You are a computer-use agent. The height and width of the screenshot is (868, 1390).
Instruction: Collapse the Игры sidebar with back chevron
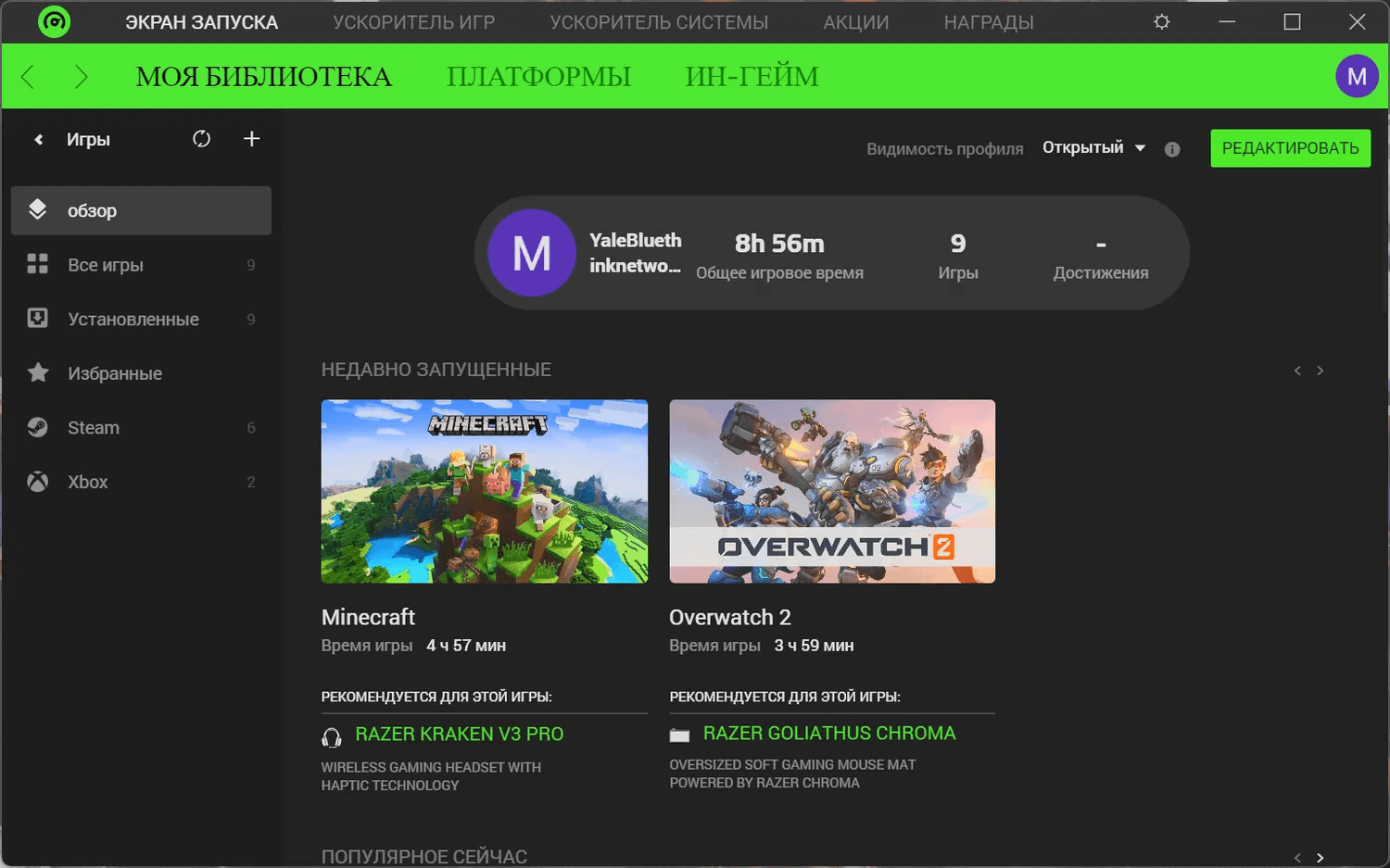click(38, 140)
